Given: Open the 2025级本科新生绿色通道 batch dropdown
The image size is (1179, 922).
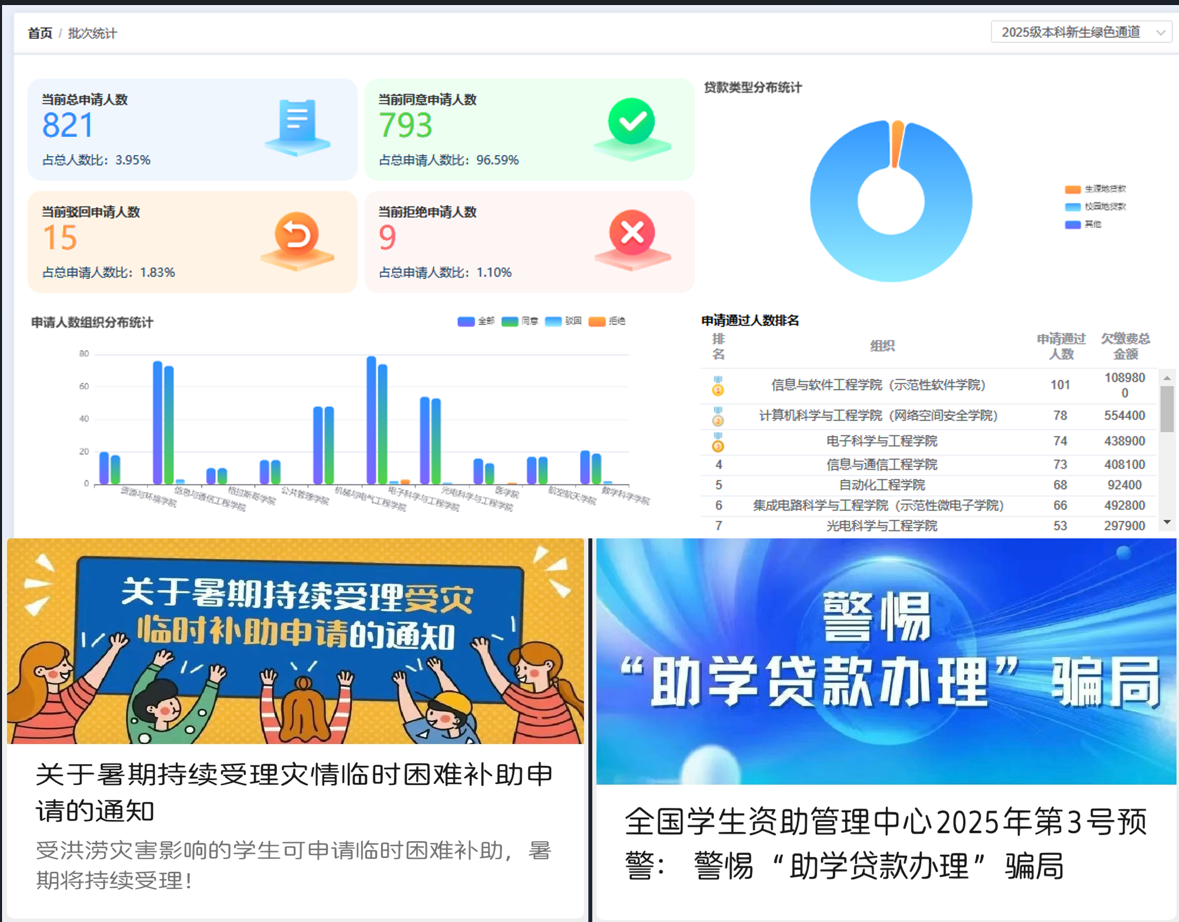Looking at the screenshot, I should (x=1081, y=32).
